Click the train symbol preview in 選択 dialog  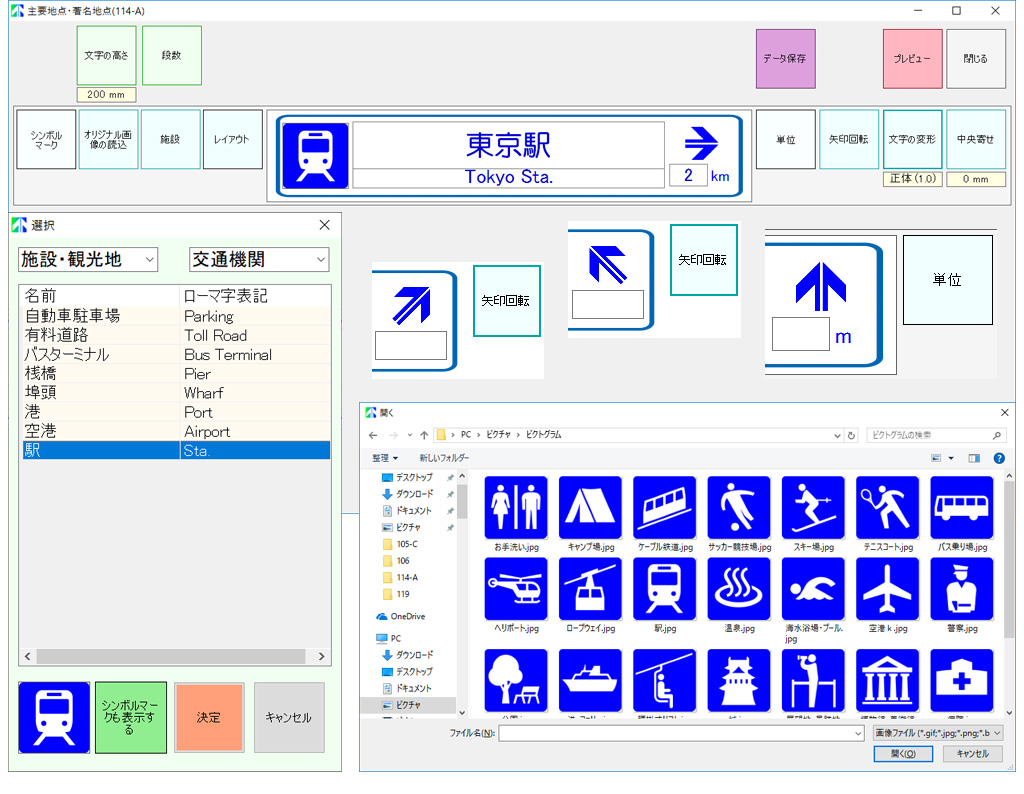click(x=54, y=717)
